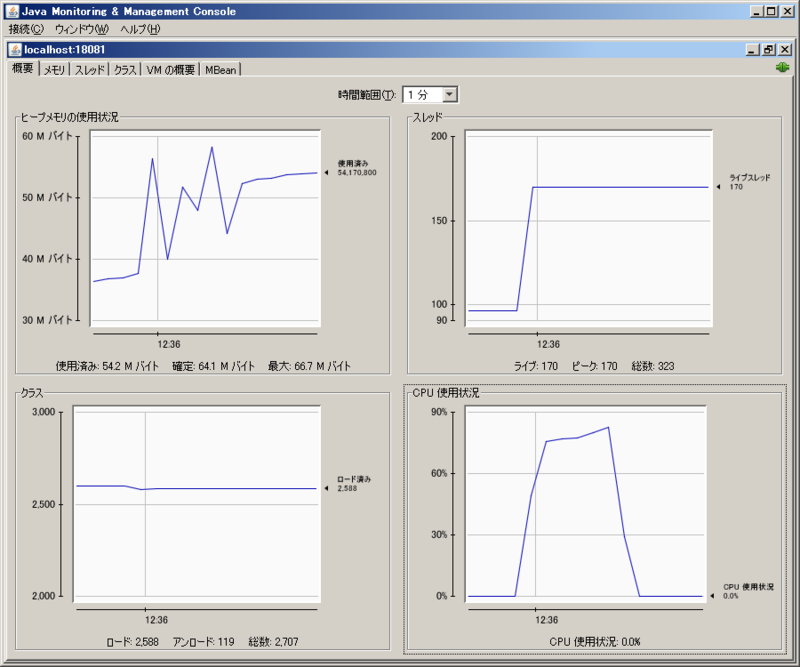The height and width of the screenshot is (667, 800).
Task: Close the Java Monitoring & Management Console window
Action: pyautogui.click(x=787, y=11)
